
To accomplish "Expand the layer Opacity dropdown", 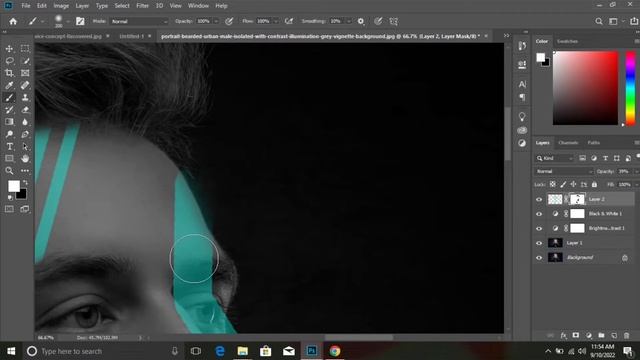I will tap(636, 171).
